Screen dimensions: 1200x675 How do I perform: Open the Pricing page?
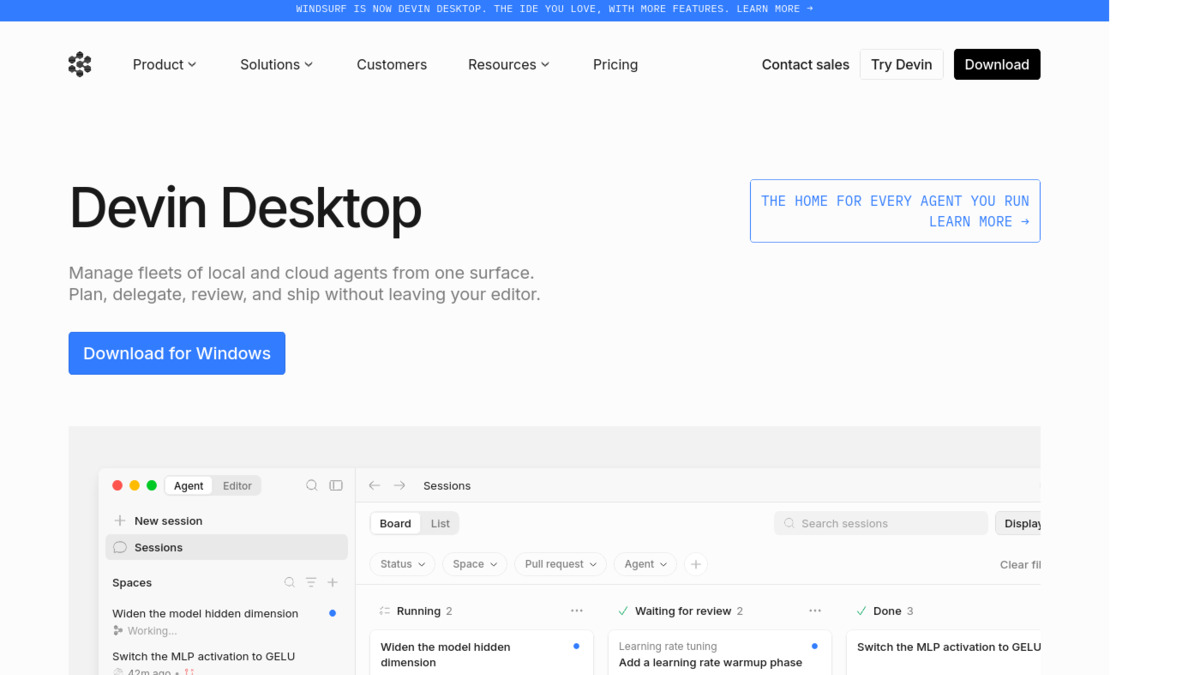pyautogui.click(x=615, y=64)
